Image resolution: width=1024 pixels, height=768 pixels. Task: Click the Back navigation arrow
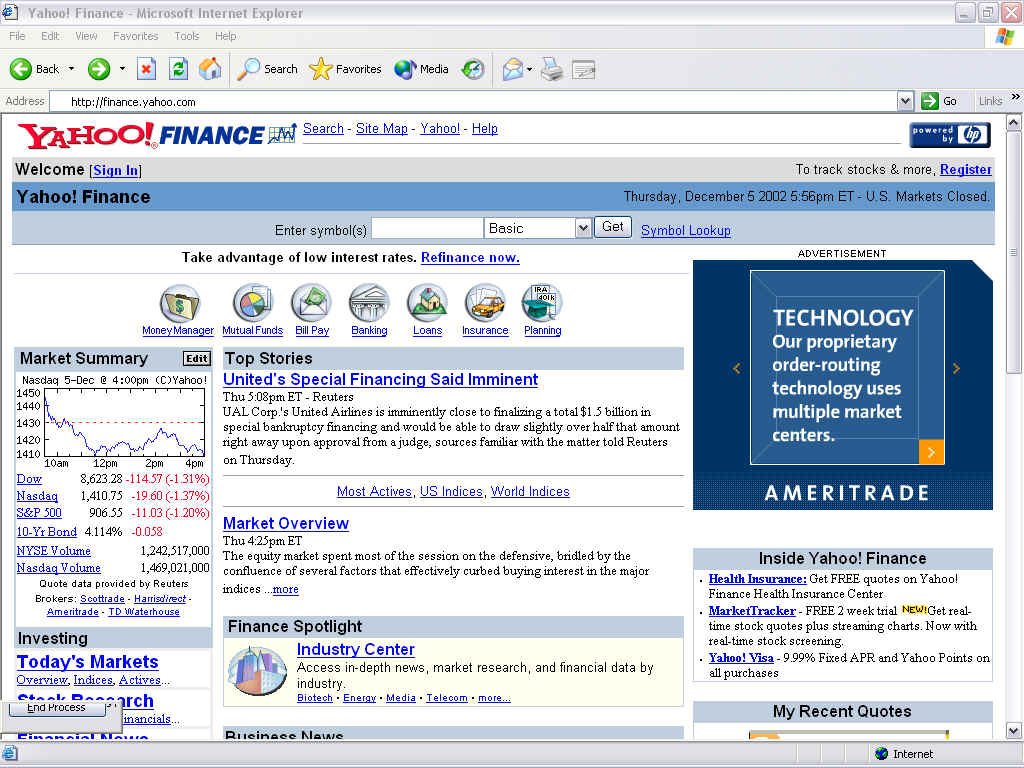[x=21, y=69]
